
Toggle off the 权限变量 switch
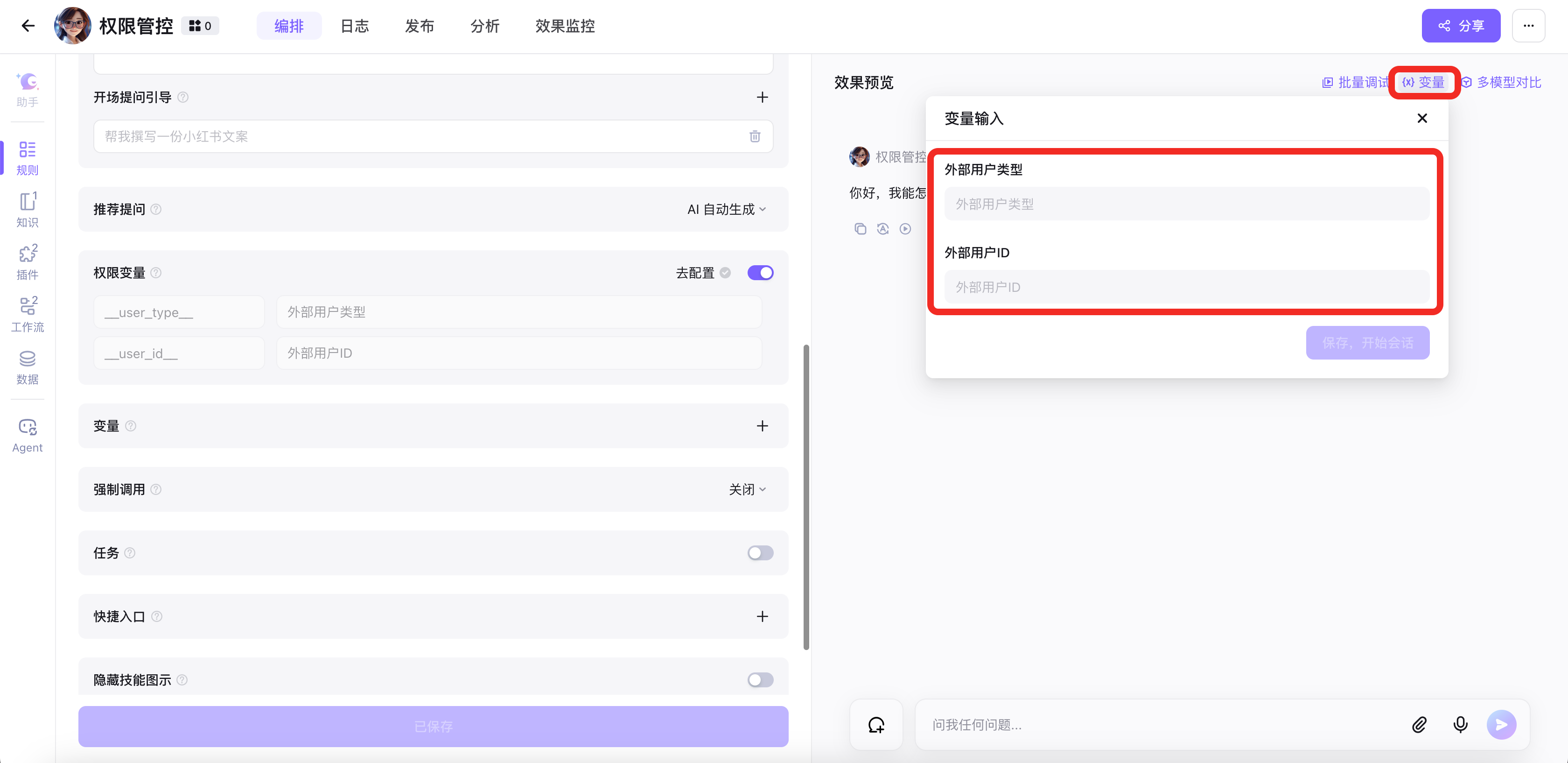[x=760, y=273]
